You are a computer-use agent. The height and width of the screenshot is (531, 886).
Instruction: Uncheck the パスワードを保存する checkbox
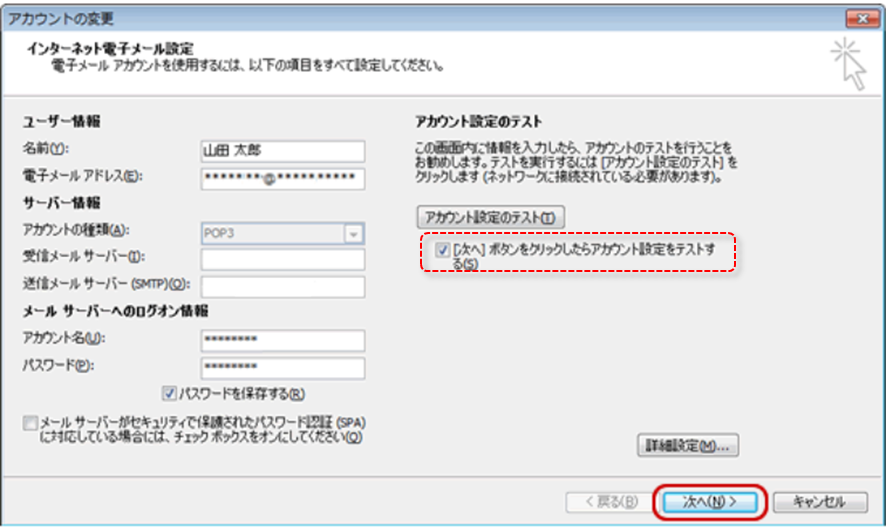tap(169, 394)
